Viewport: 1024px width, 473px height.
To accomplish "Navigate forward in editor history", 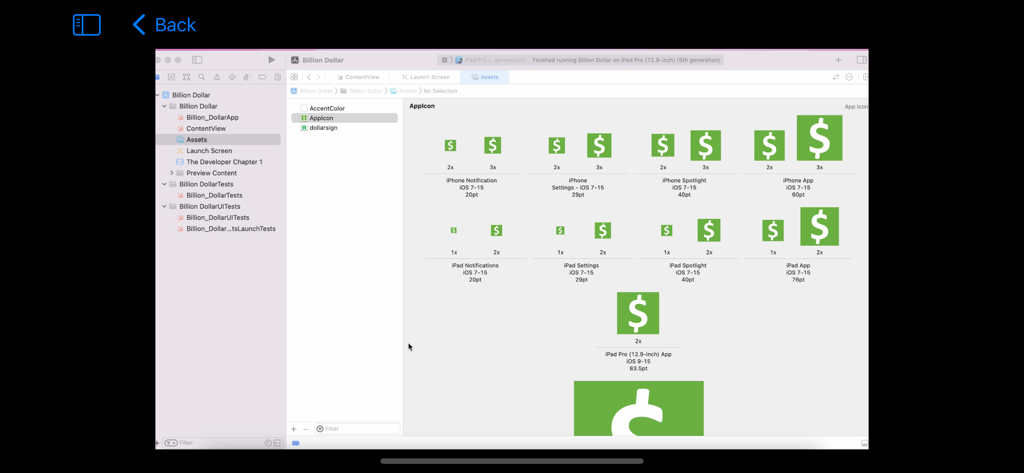I will (319, 77).
